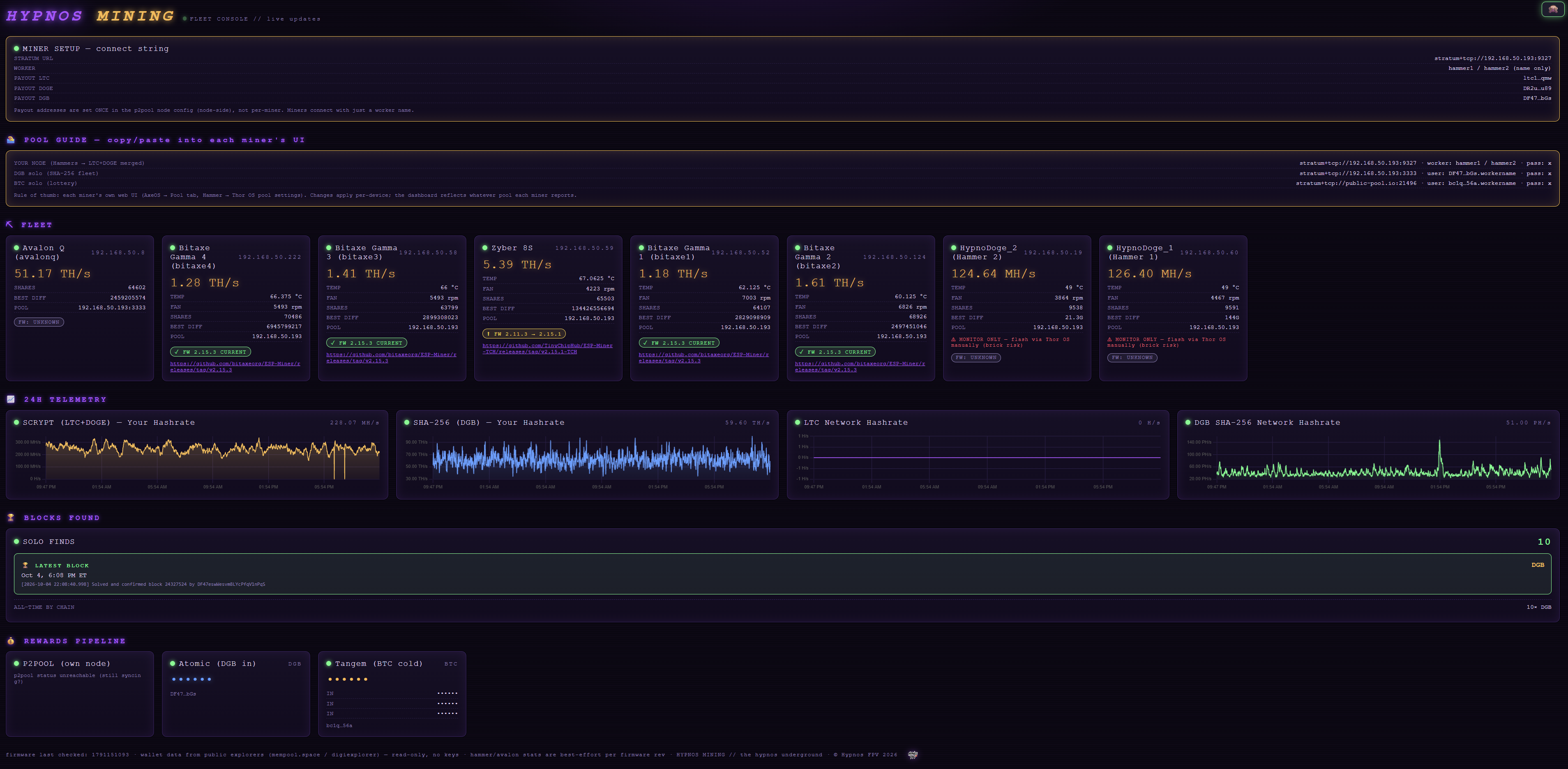Click status dot on Tangem (BTC cold) card

click(329, 663)
